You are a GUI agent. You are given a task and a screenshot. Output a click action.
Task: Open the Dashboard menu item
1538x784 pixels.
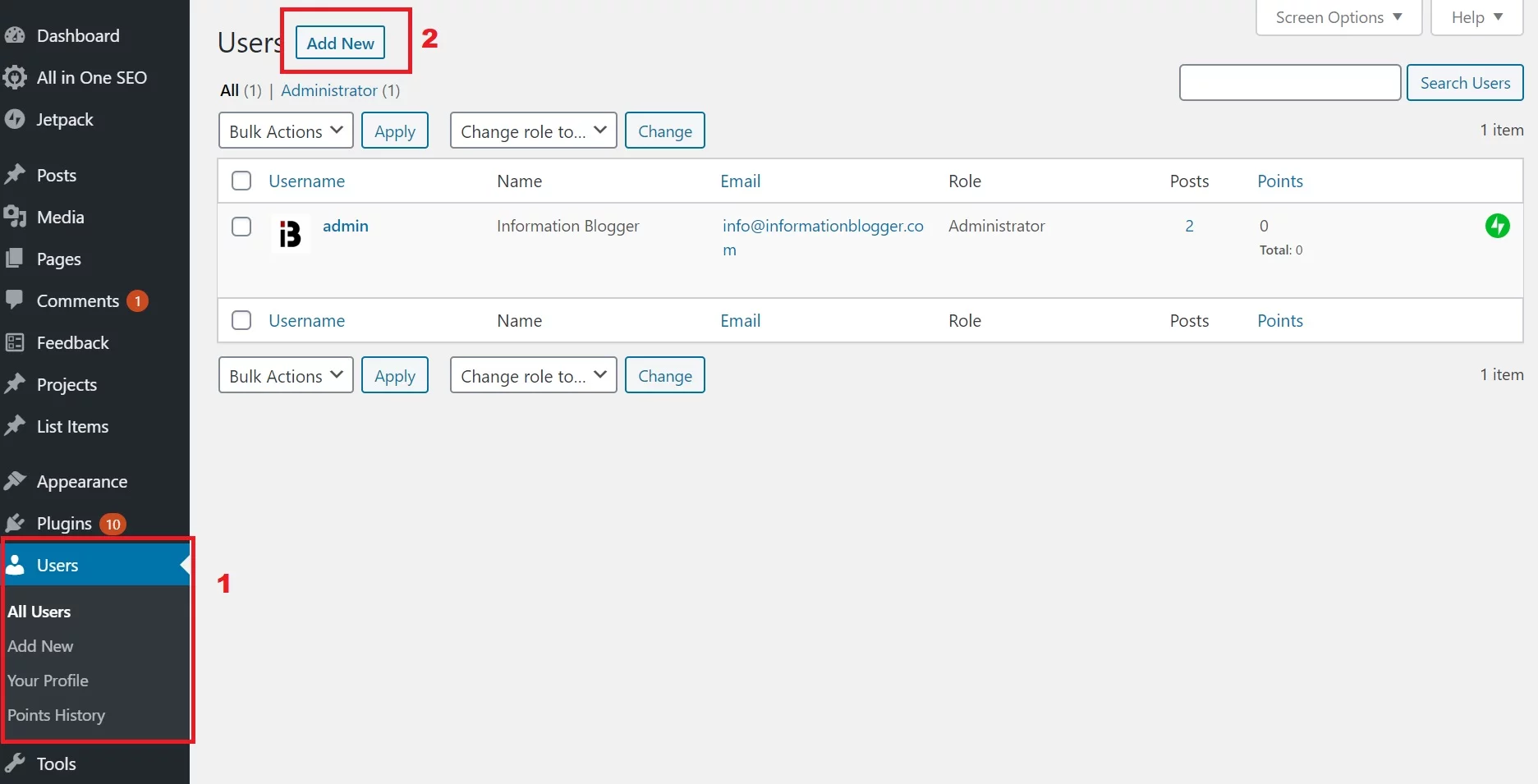[78, 35]
